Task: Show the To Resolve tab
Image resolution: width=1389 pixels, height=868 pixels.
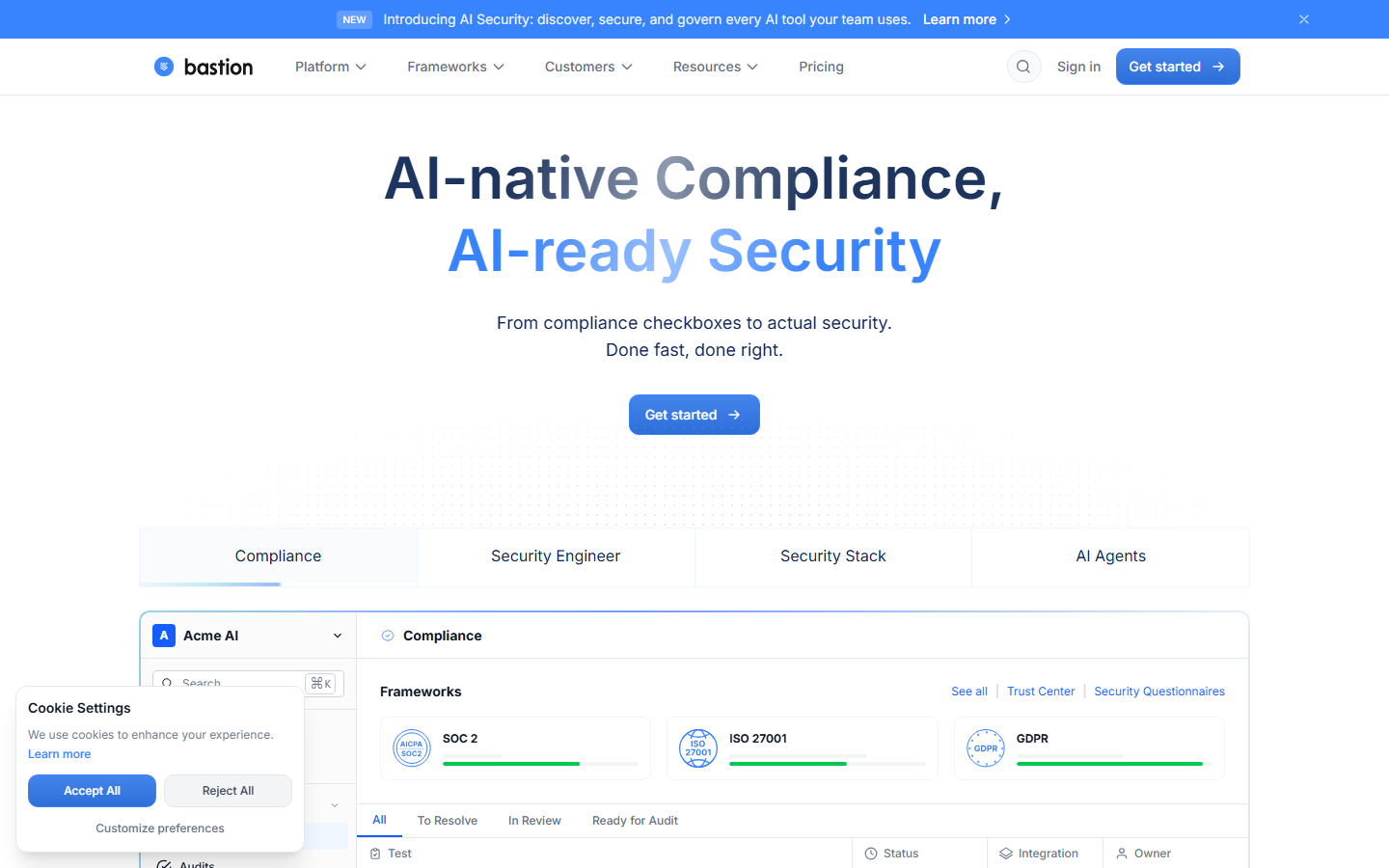Action: [448, 821]
